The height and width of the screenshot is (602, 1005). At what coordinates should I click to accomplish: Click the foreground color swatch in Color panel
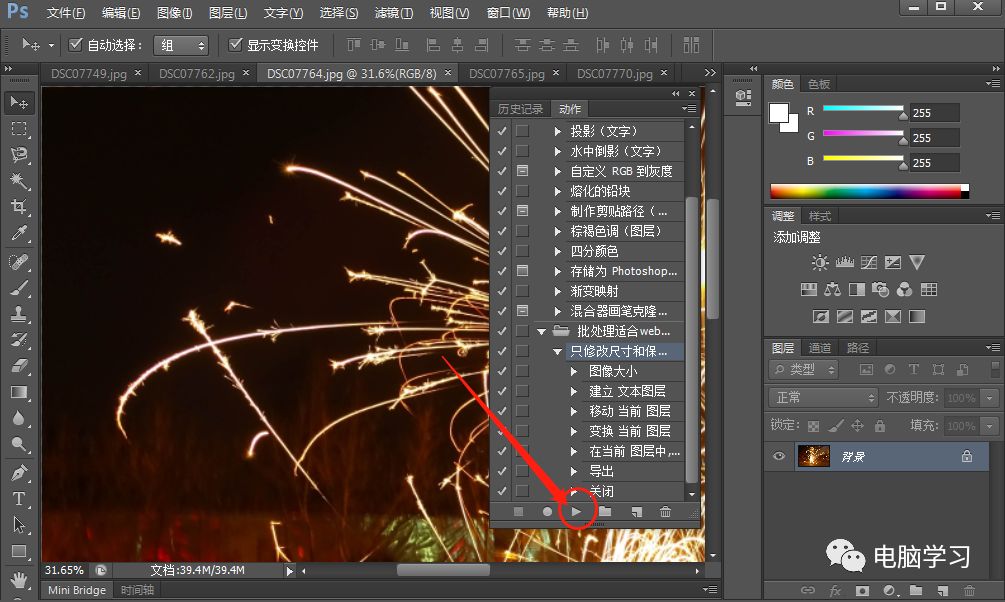coord(779,113)
